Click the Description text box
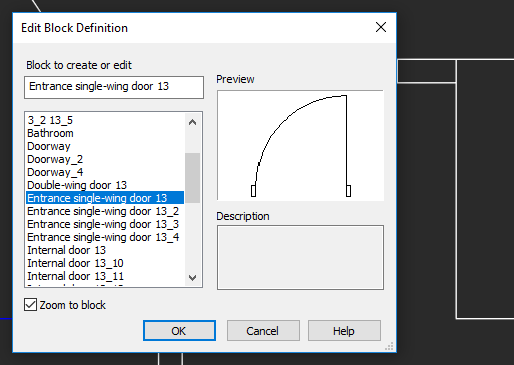 pos(300,257)
